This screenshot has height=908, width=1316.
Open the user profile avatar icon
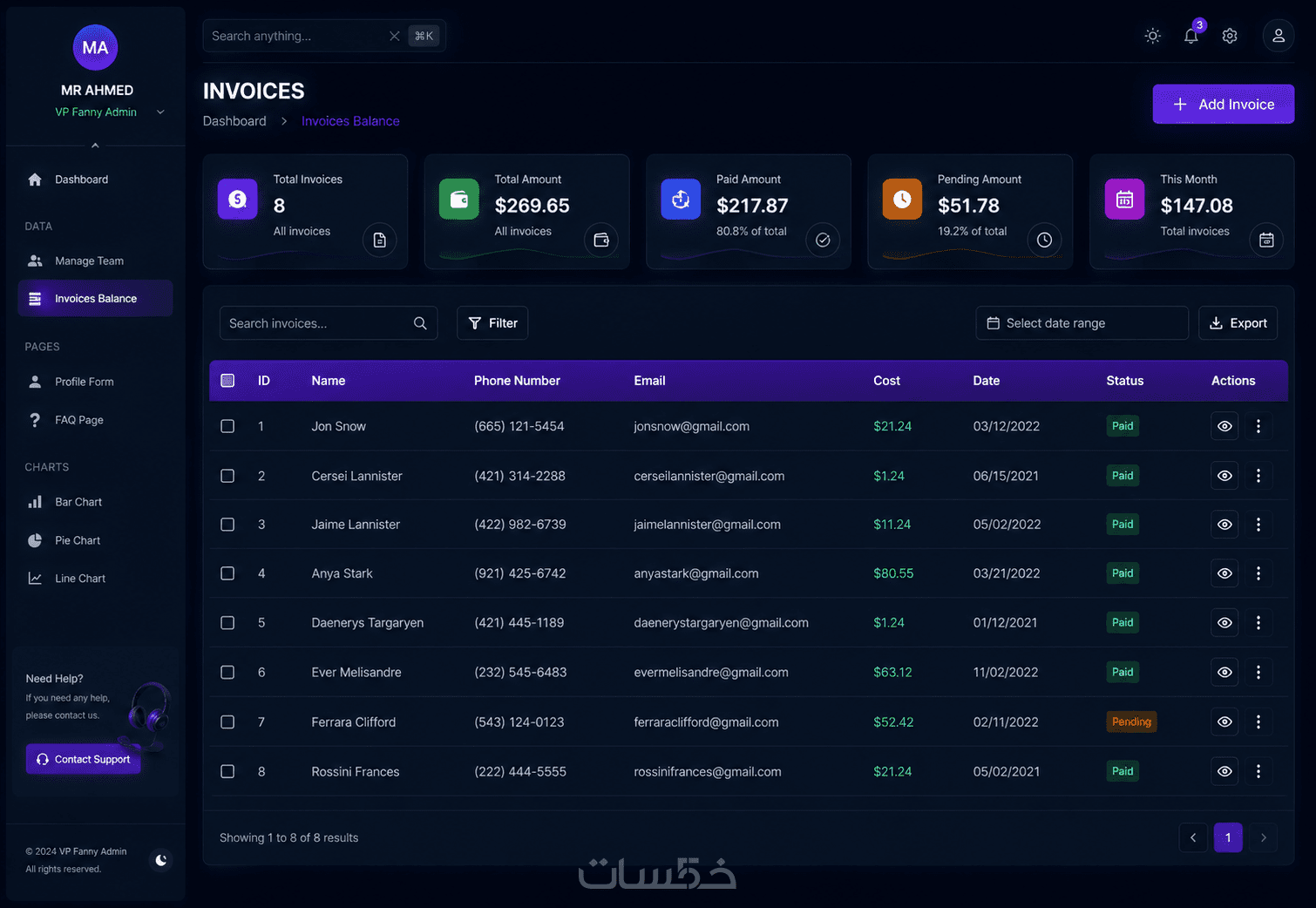coord(1279,36)
